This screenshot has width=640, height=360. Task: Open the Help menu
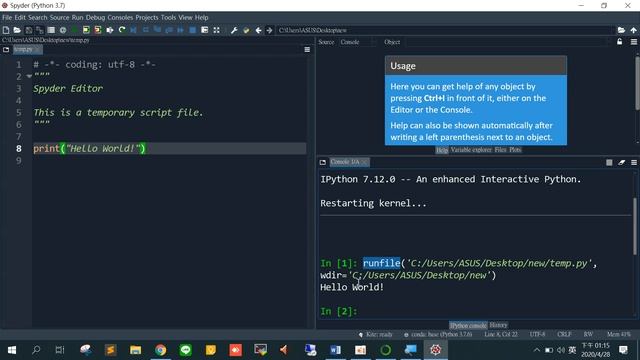click(x=201, y=18)
